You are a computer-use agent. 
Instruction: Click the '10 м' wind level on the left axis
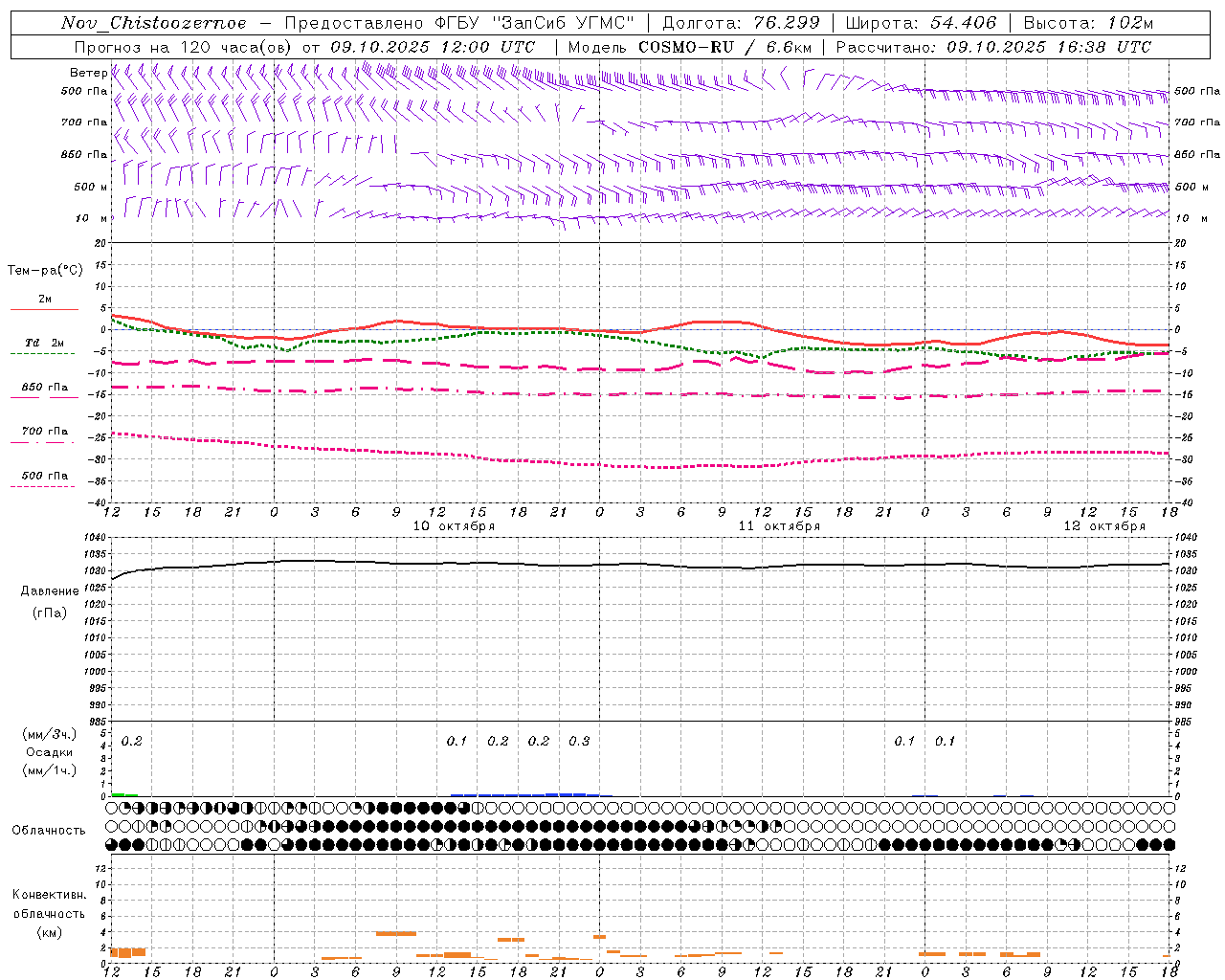click(92, 218)
